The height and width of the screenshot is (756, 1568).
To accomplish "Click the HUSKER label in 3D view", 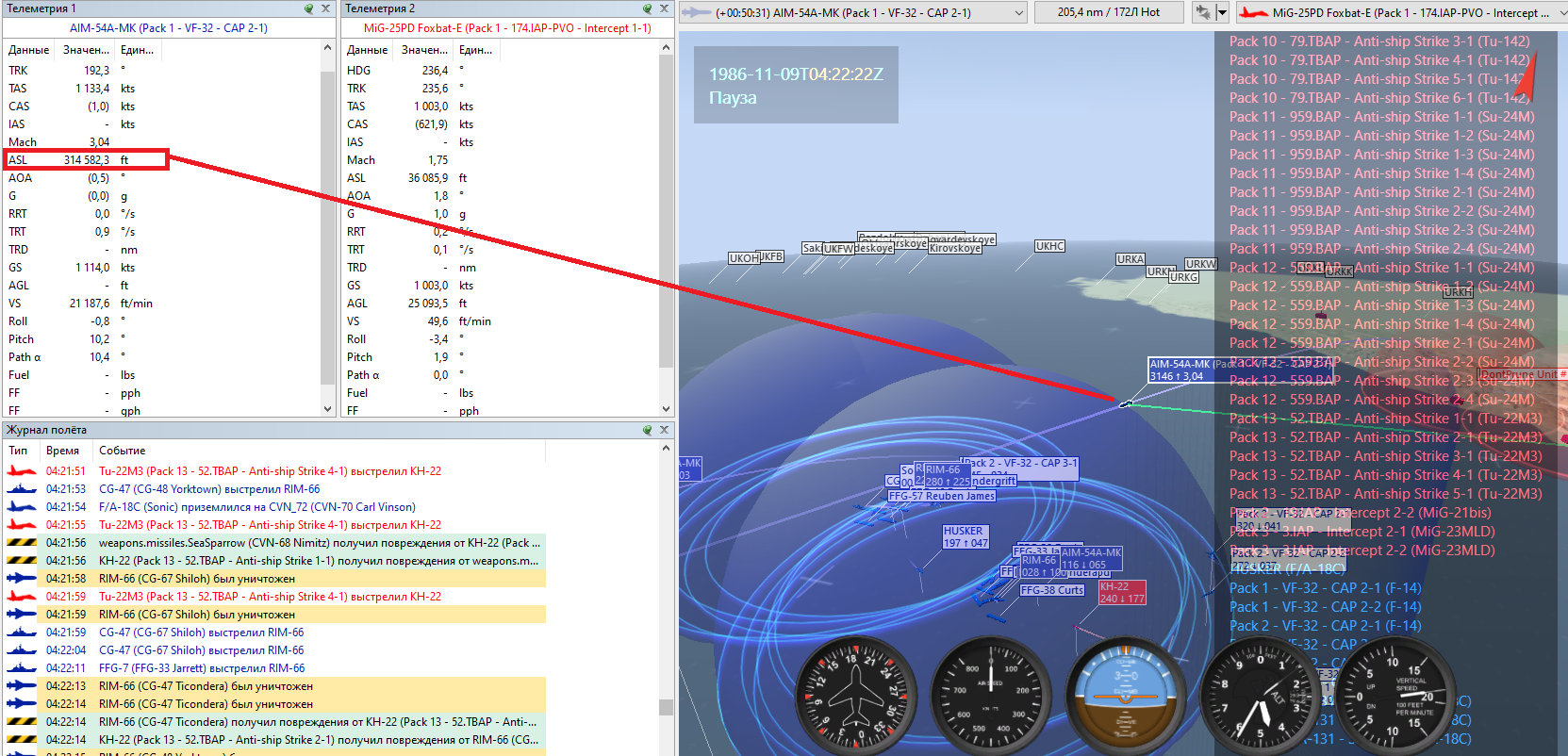I will click(966, 537).
